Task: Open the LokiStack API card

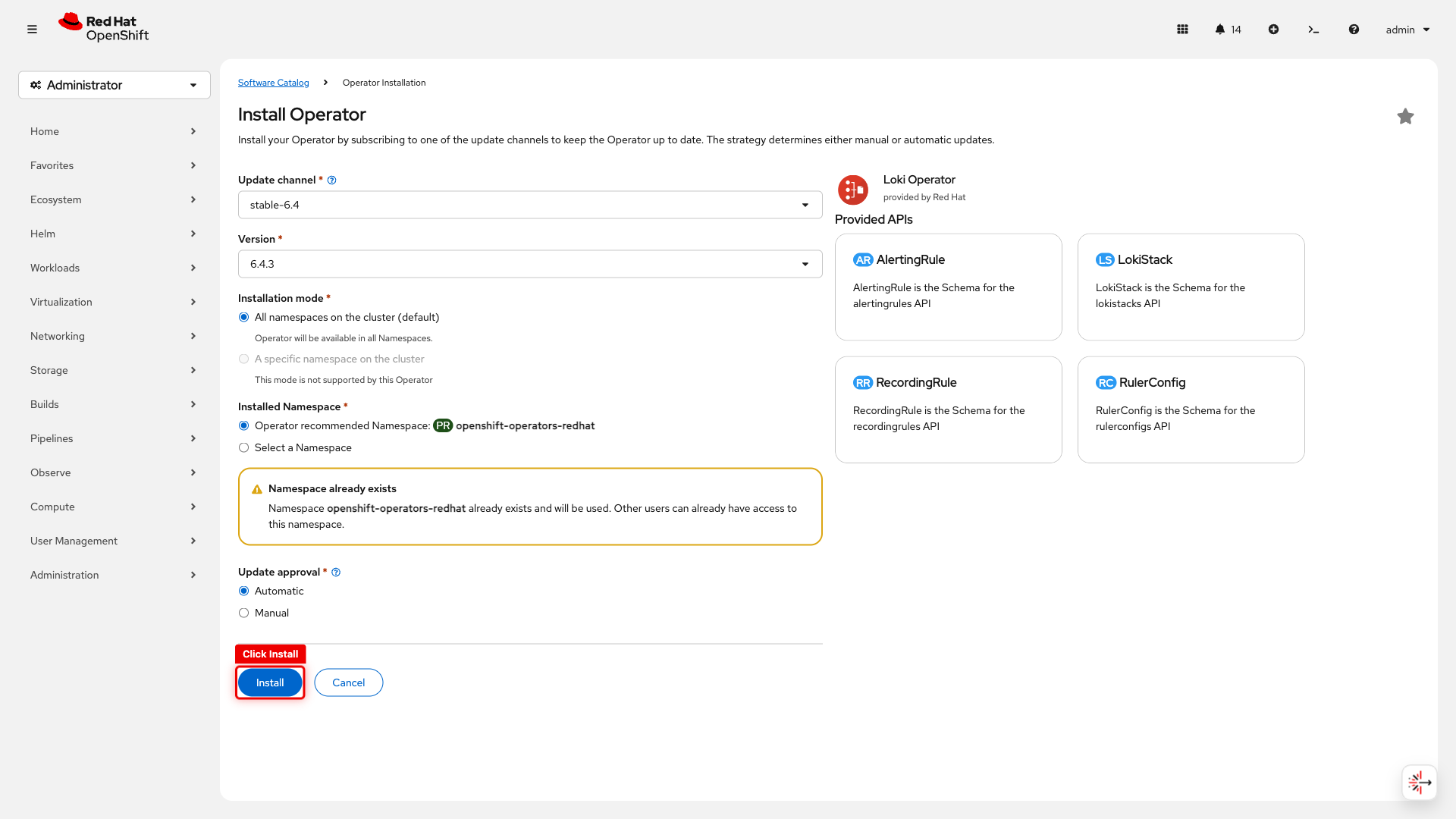Action: click(1190, 287)
